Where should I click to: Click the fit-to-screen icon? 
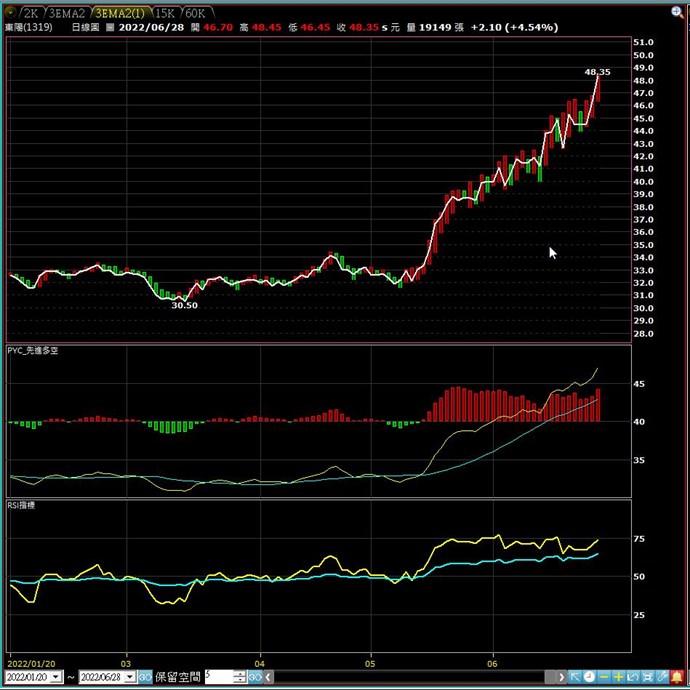(647, 677)
